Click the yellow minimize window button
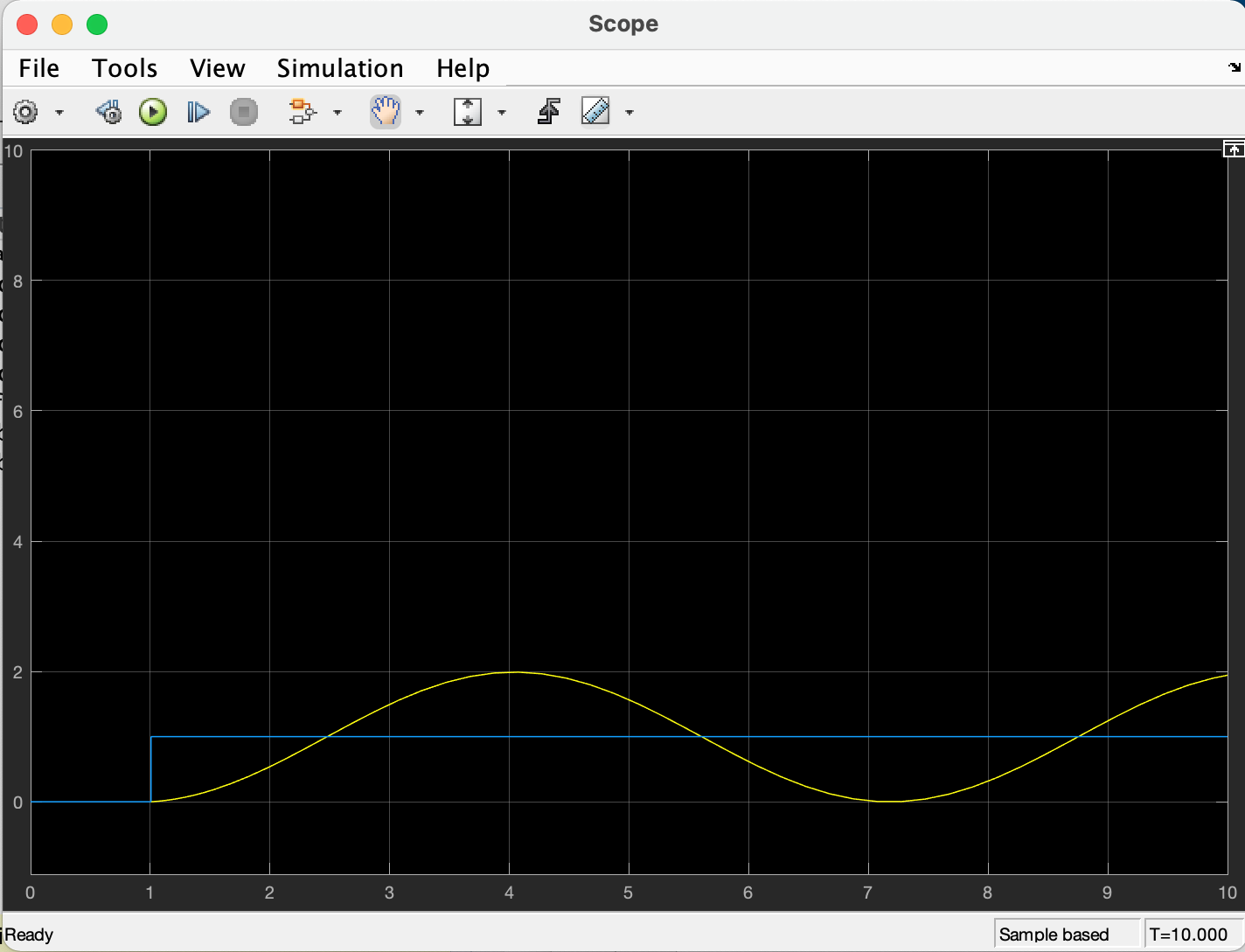1245x952 pixels. (x=62, y=24)
